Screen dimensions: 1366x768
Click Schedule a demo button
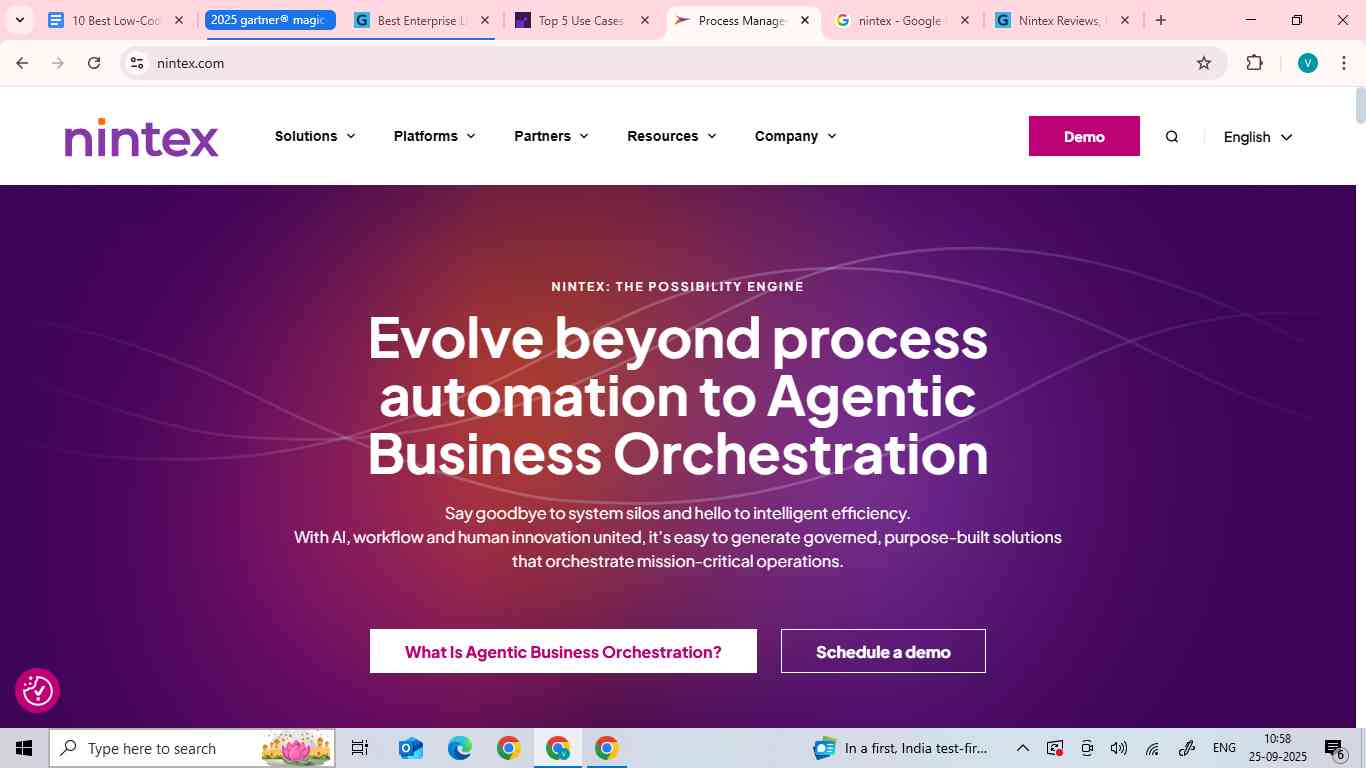(x=883, y=651)
